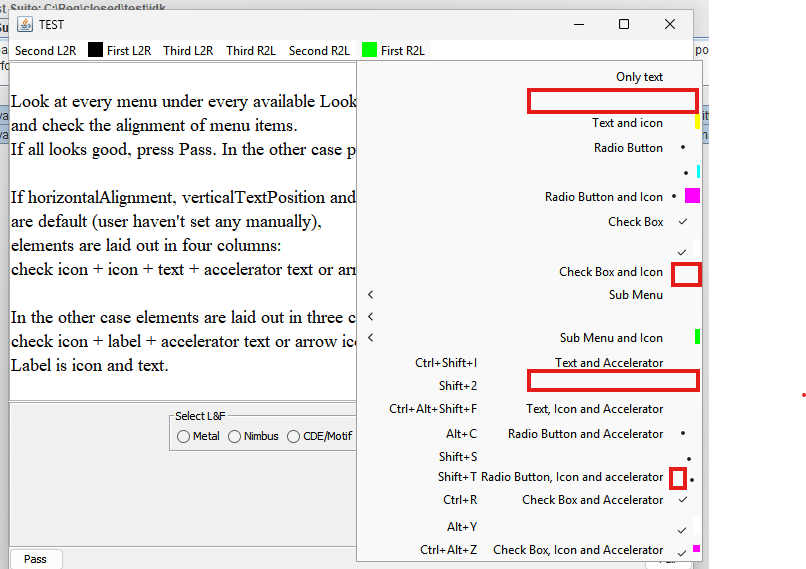Expand the Sub Menu and Icon item
The height and width of the screenshot is (569, 806).
[x=611, y=338]
